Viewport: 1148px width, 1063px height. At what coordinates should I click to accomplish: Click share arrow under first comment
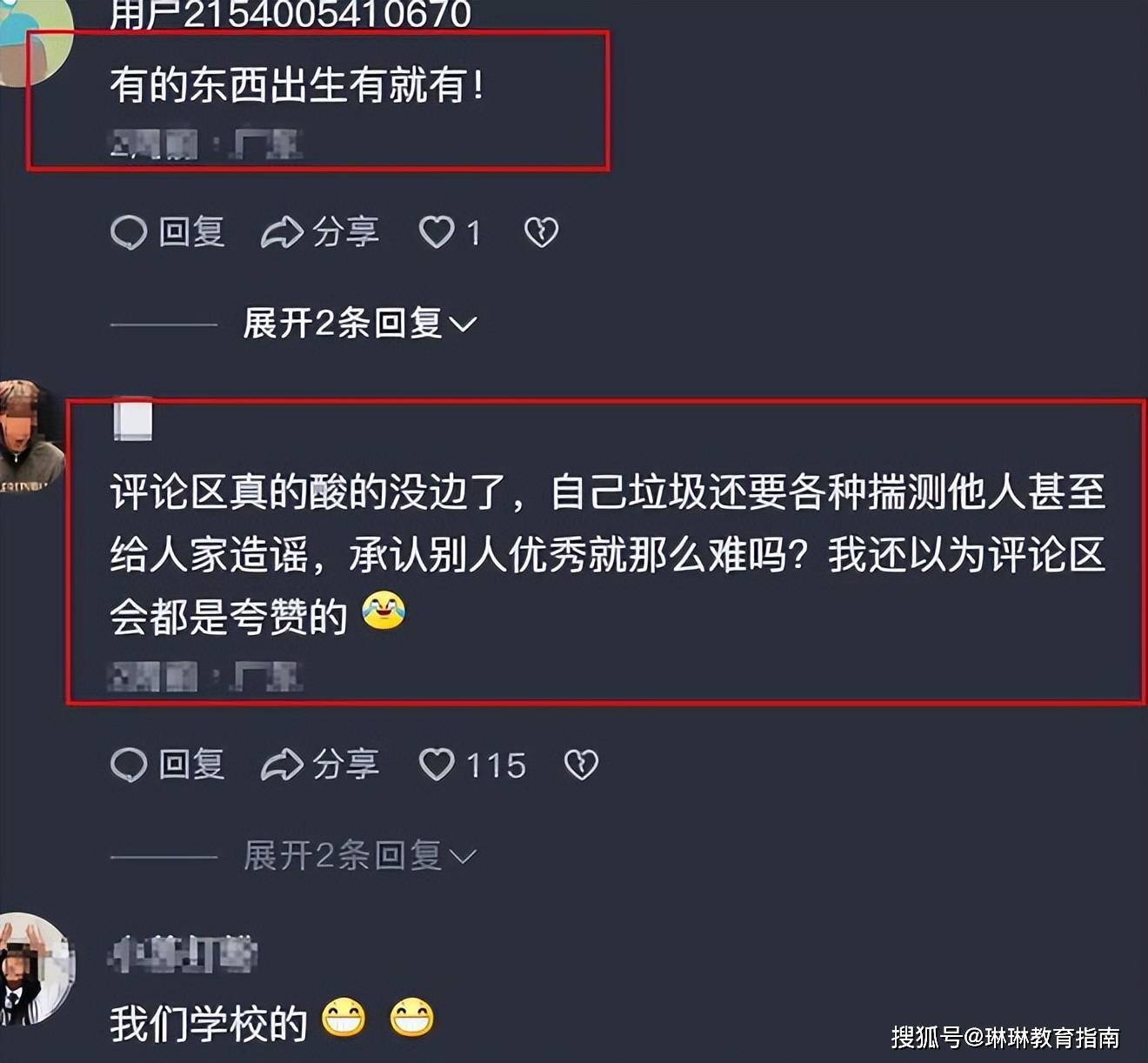[282, 232]
